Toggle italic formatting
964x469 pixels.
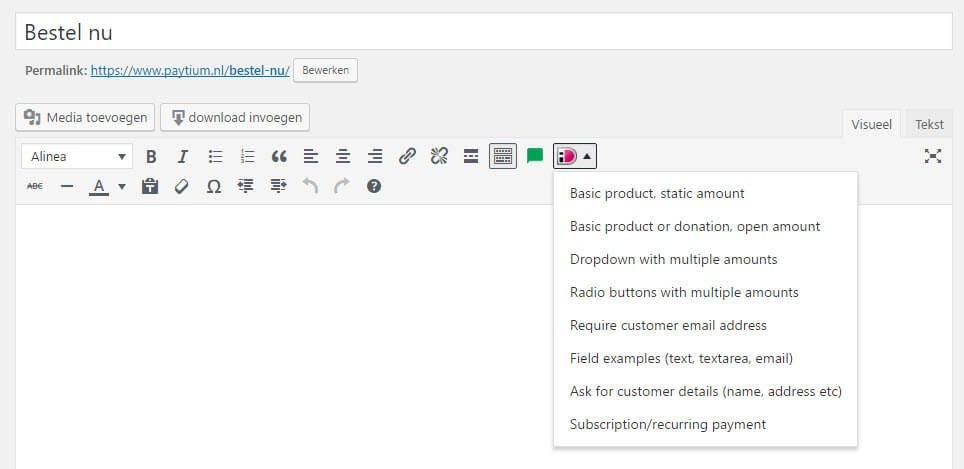tap(183, 156)
